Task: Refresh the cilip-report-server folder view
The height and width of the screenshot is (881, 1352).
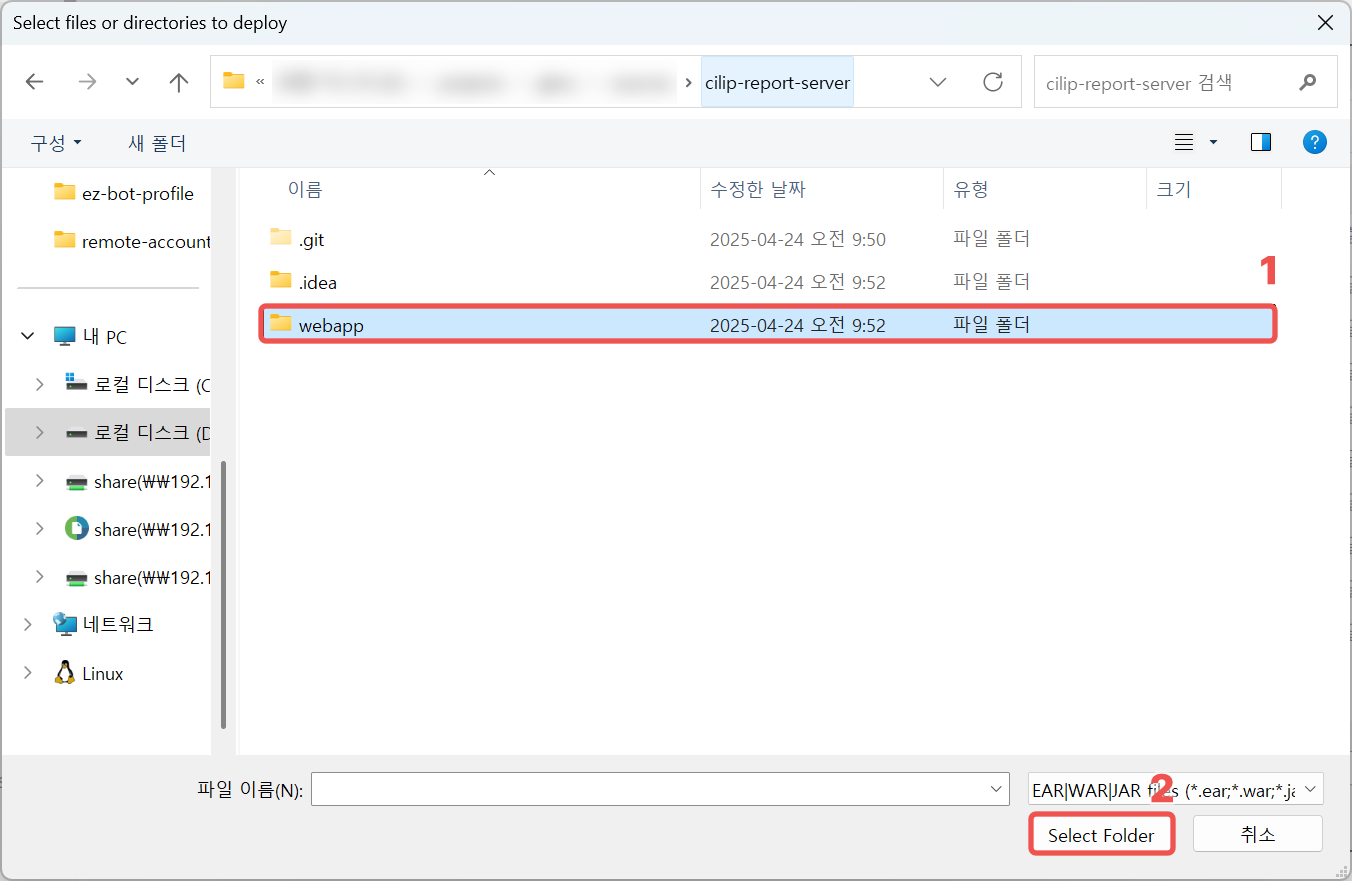Action: coord(993,82)
